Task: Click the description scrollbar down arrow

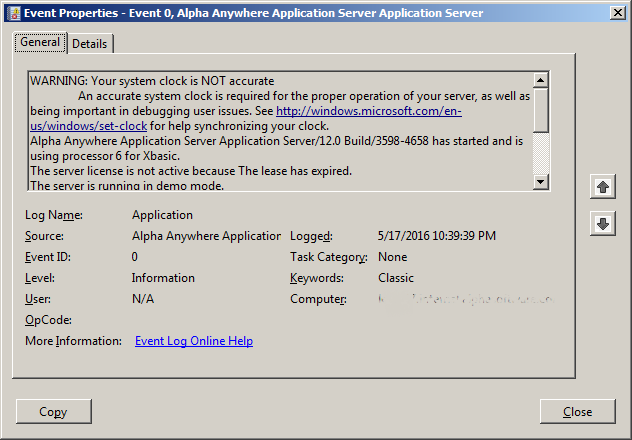Action: [540, 182]
